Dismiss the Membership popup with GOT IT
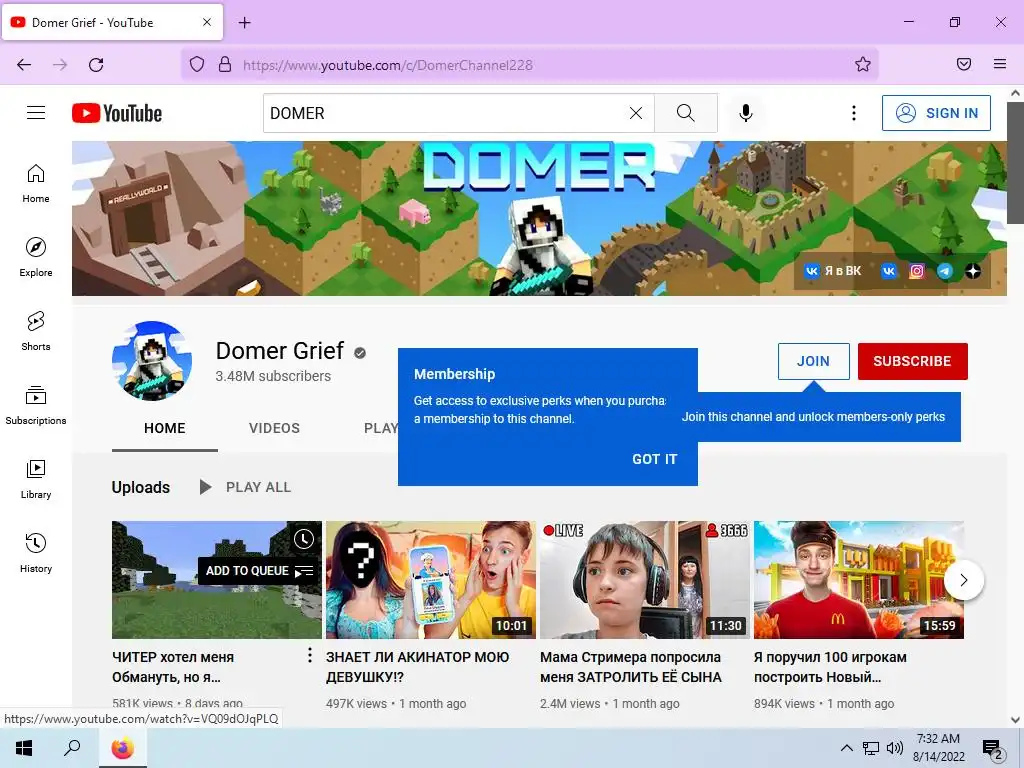The width and height of the screenshot is (1024, 768). click(654, 459)
